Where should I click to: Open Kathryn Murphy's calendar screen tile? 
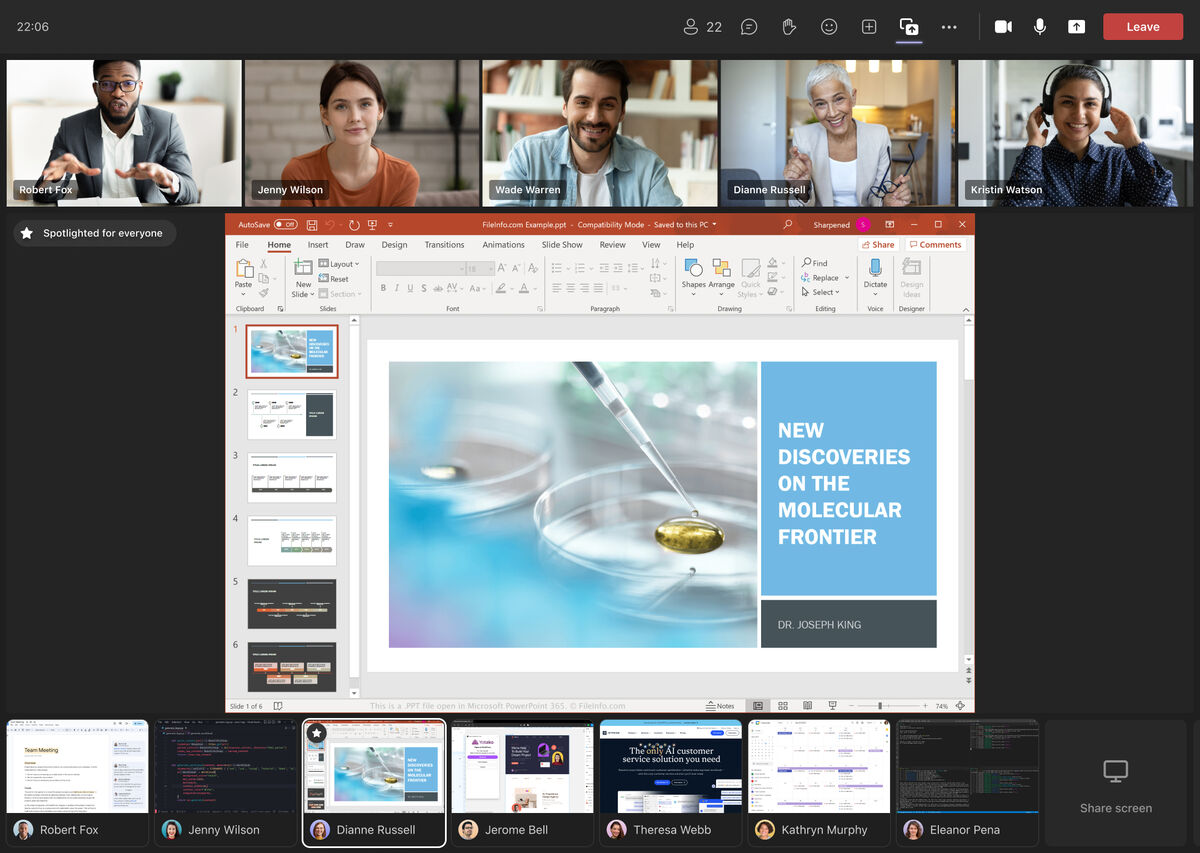(819, 783)
